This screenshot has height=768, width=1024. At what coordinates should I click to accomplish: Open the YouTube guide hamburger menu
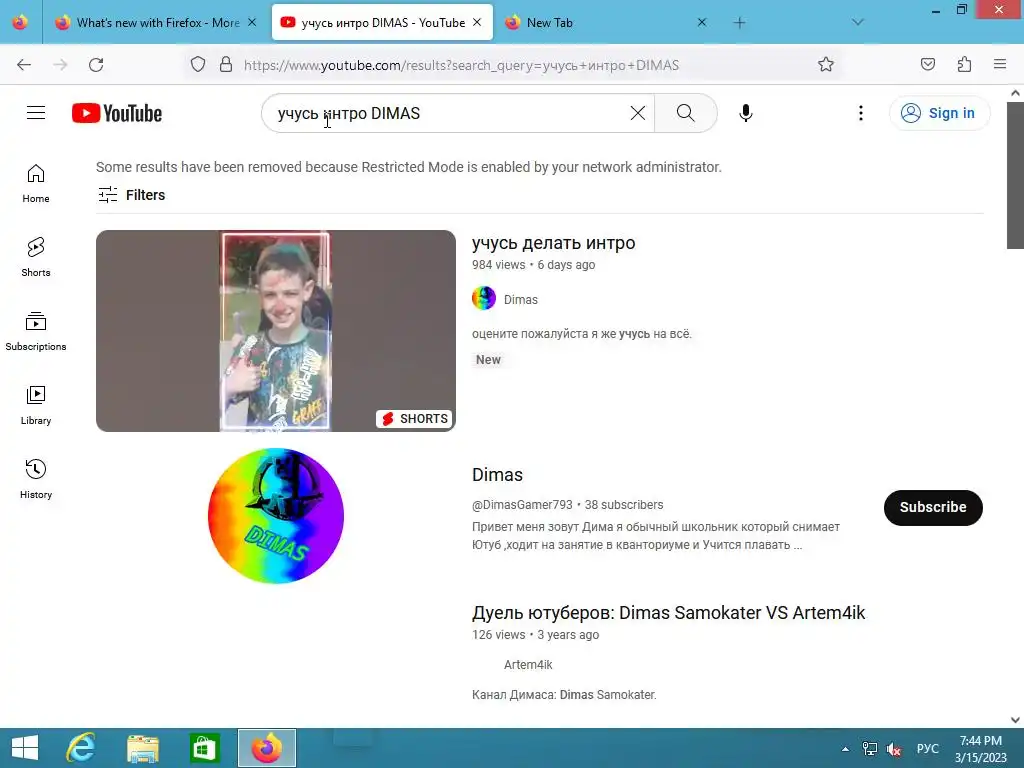36,113
